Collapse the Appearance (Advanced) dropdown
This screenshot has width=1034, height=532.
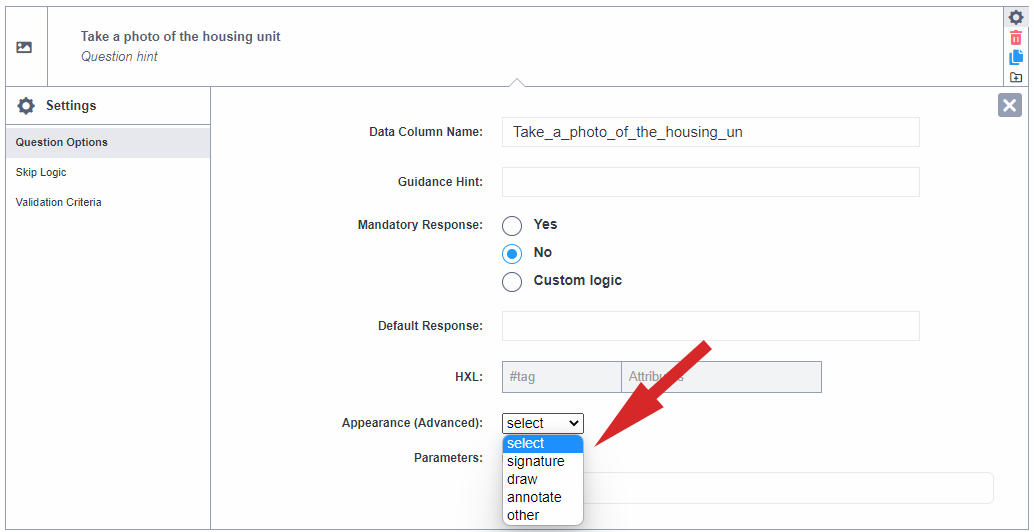pos(542,423)
